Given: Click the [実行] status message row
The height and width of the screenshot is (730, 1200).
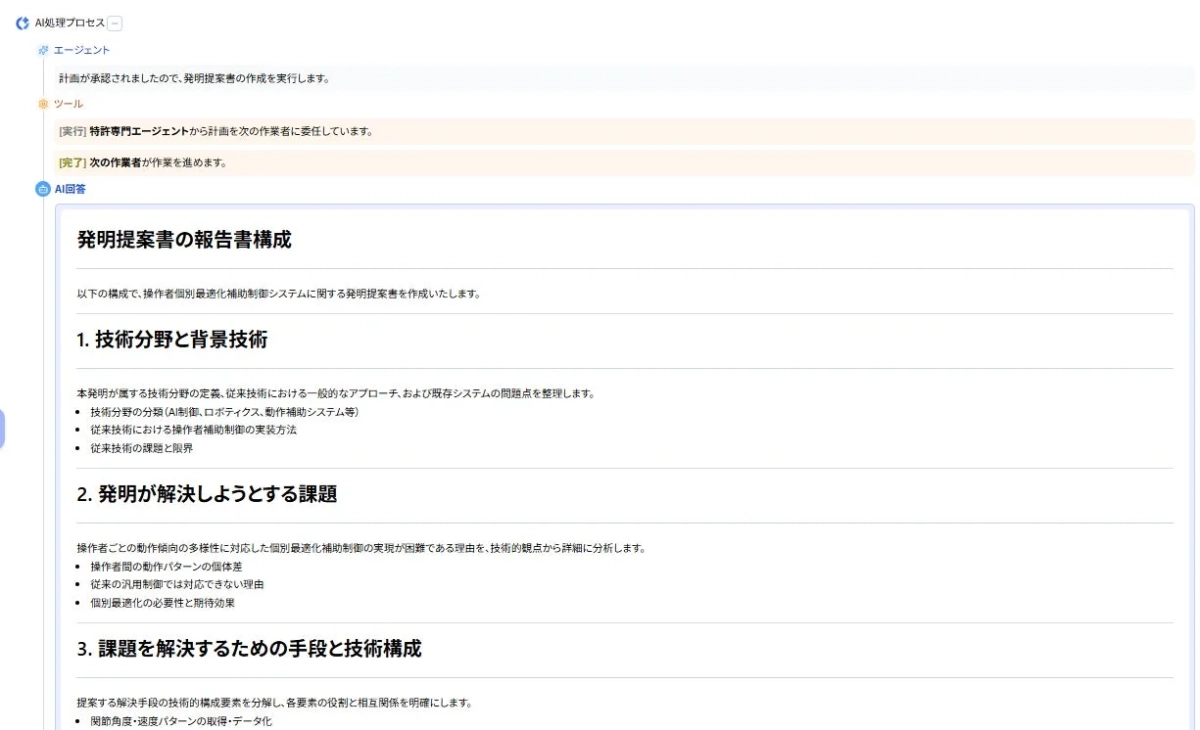Looking at the screenshot, I should point(220,131).
